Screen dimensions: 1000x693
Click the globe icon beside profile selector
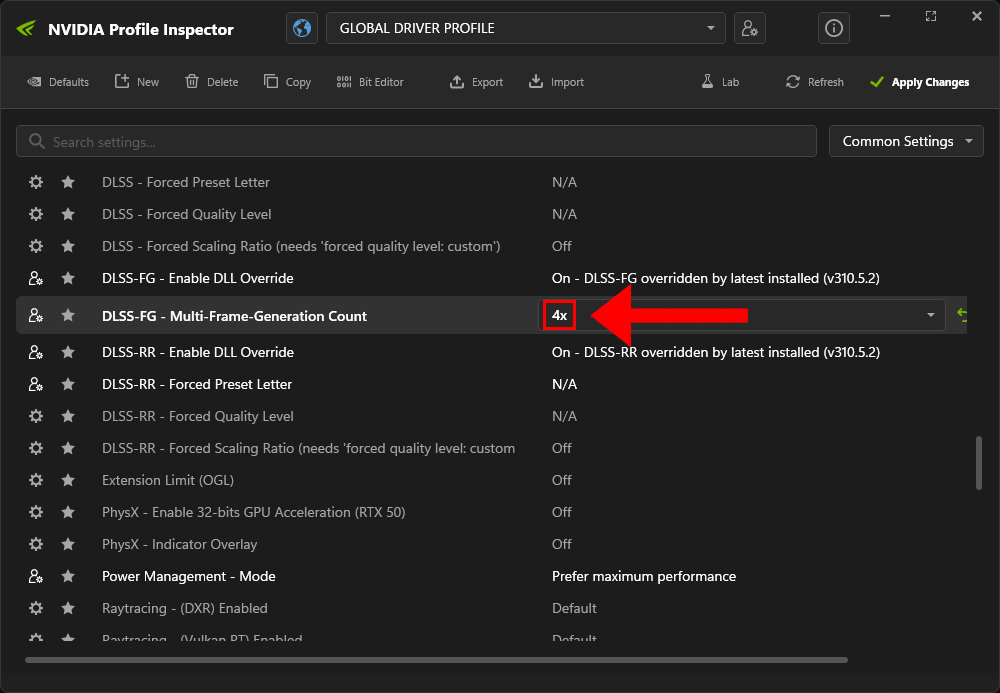302,28
